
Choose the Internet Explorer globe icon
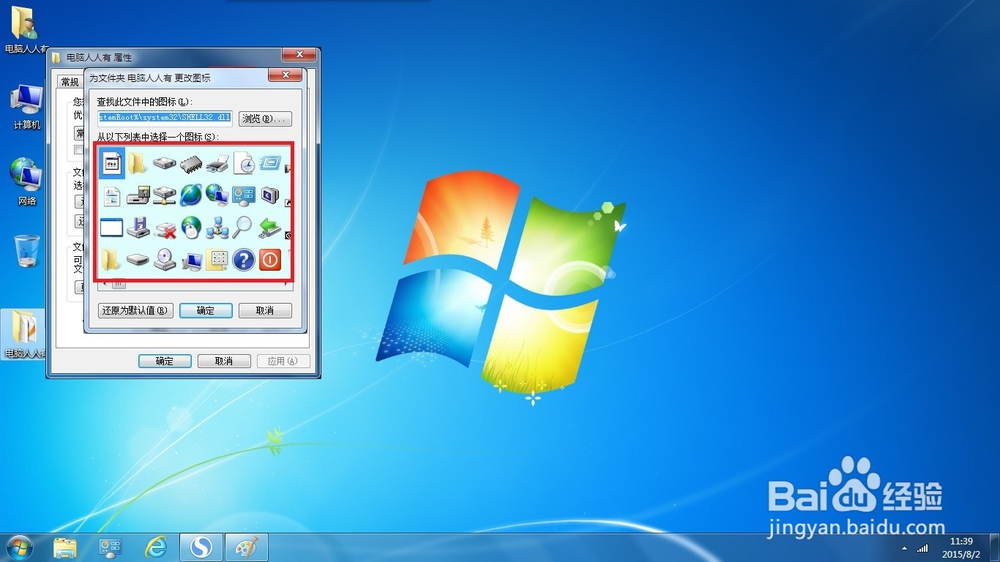[191, 195]
